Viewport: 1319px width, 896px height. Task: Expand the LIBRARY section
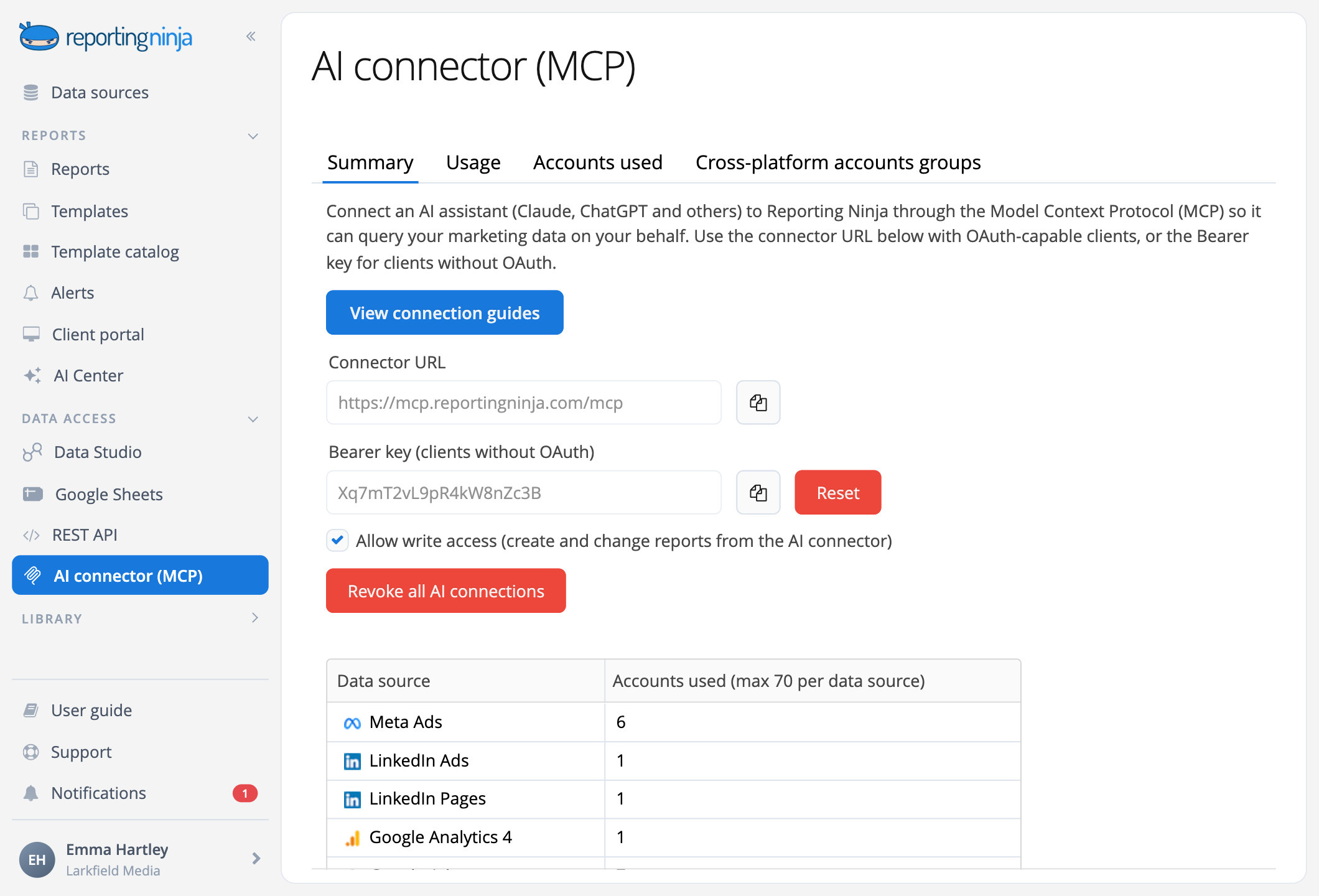point(254,618)
